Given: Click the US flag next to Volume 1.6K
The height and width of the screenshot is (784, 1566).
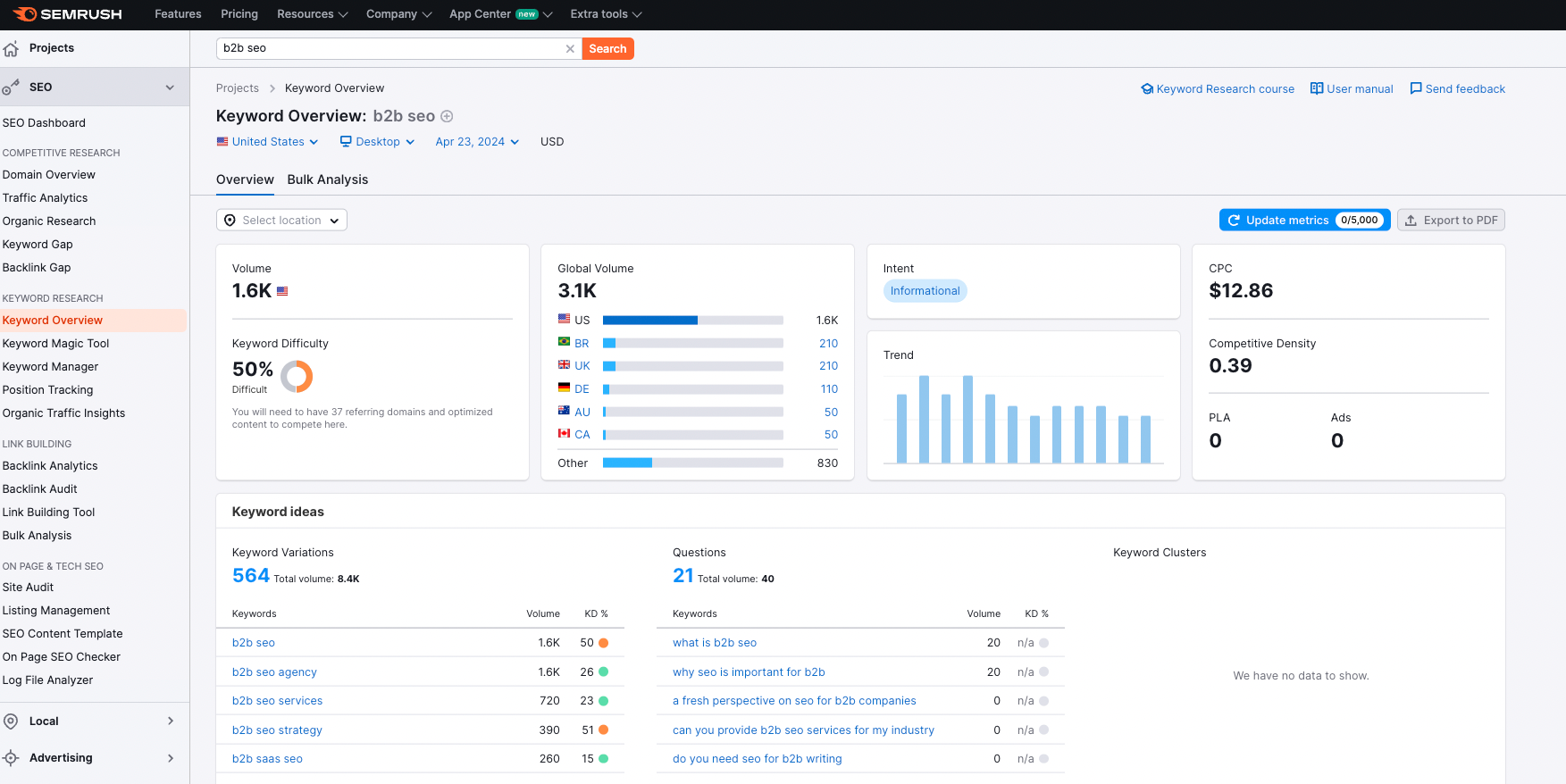Looking at the screenshot, I should pyautogui.click(x=282, y=291).
